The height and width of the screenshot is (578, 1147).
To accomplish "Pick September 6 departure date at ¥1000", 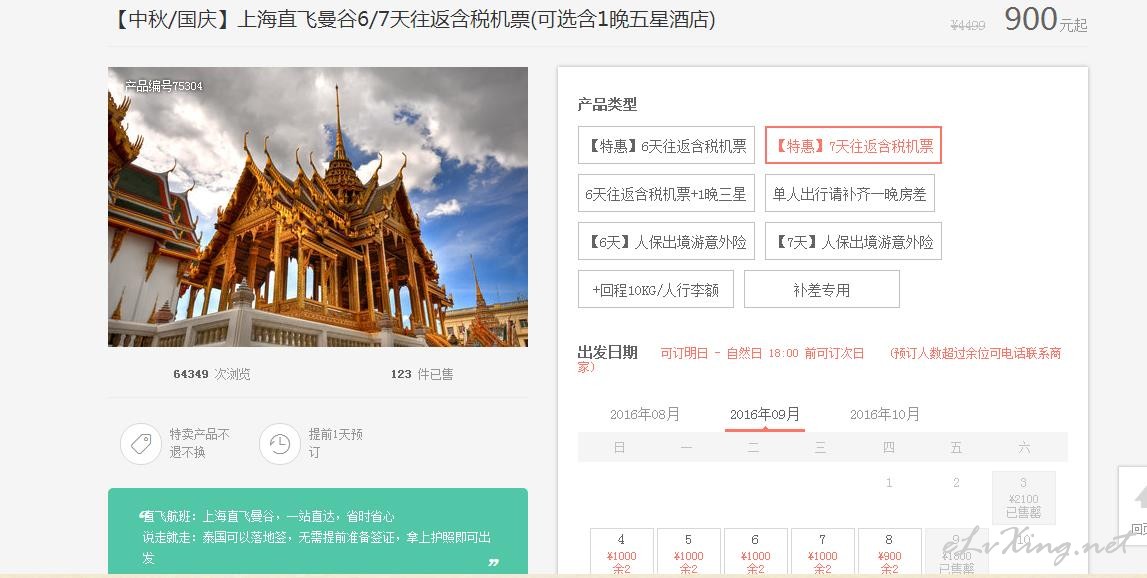I will tap(756, 552).
